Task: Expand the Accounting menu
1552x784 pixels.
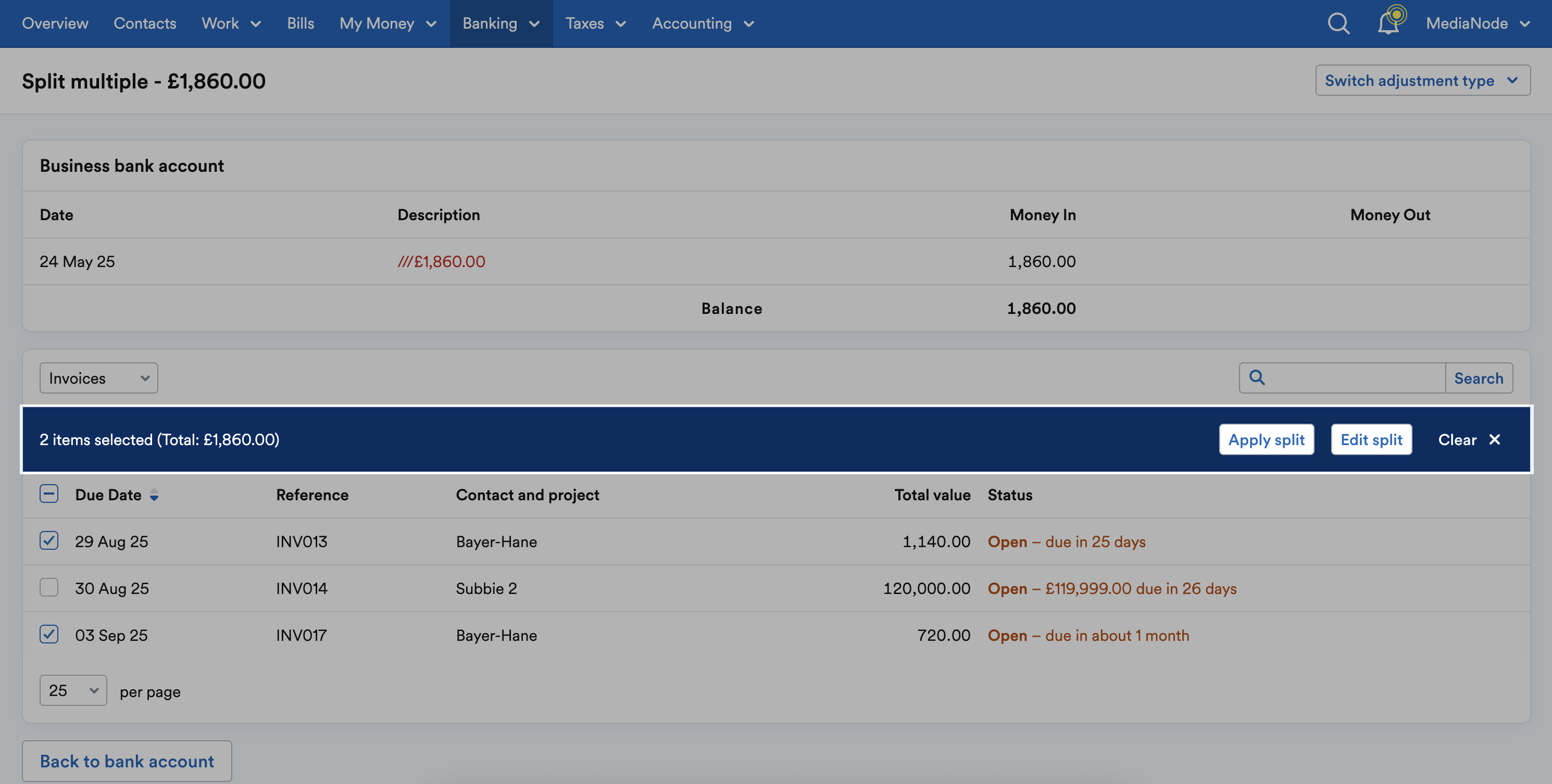Action: 703,23
